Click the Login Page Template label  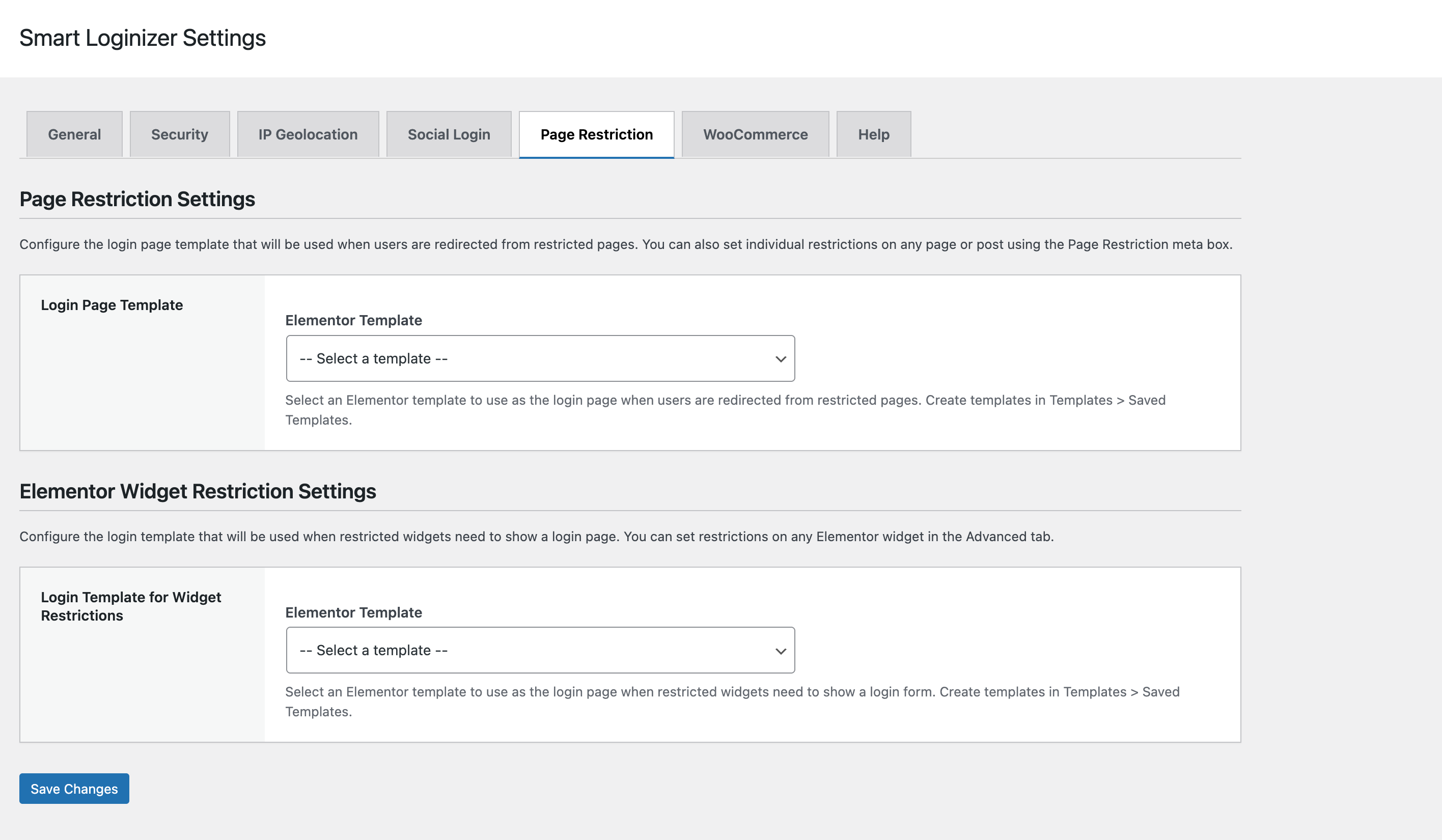click(x=112, y=305)
